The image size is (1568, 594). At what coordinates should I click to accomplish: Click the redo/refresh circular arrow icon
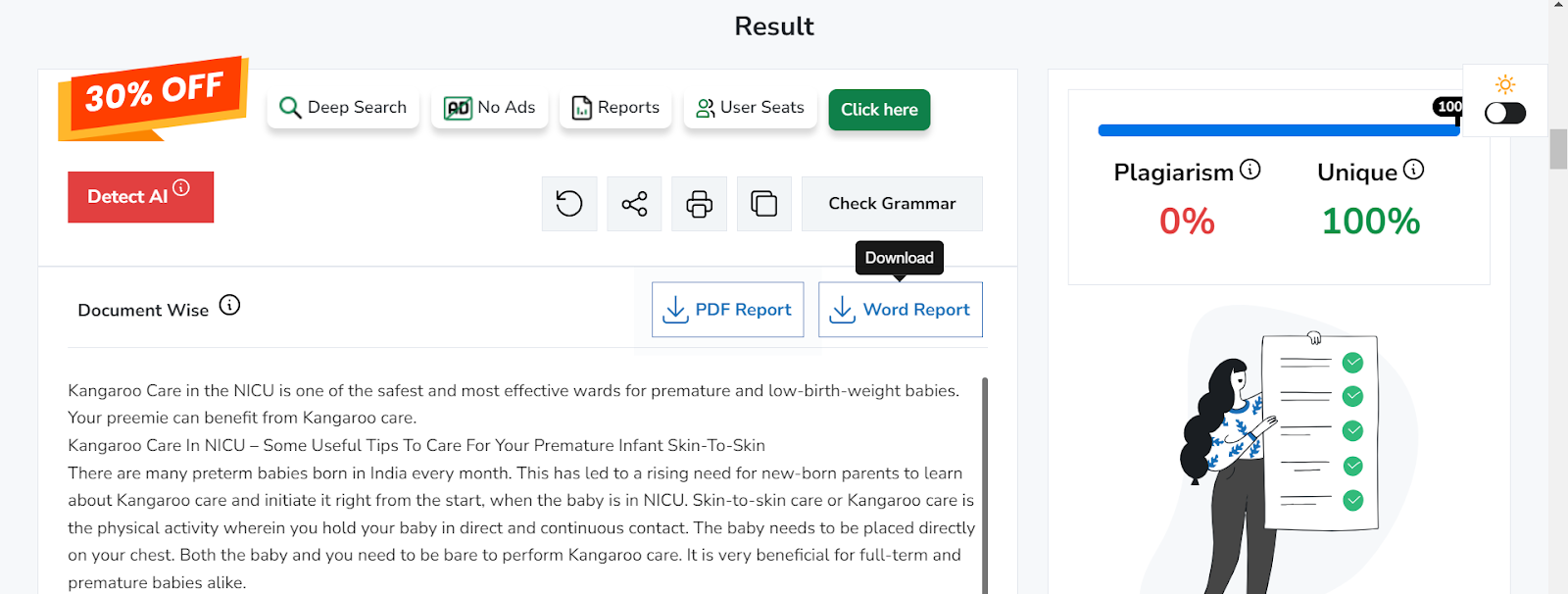tap(569, 204)
